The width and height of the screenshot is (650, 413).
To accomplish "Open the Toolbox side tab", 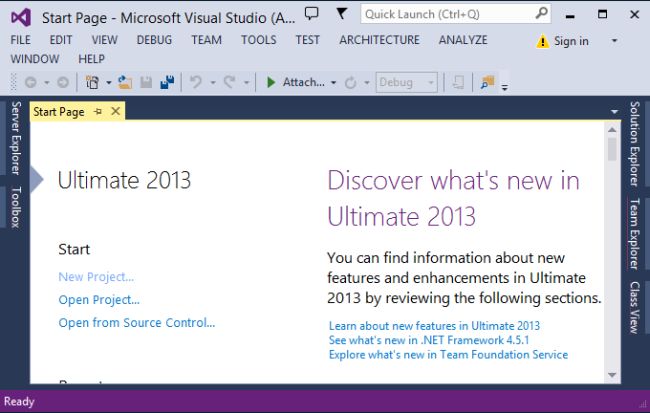I will click(x=16, y=207).
